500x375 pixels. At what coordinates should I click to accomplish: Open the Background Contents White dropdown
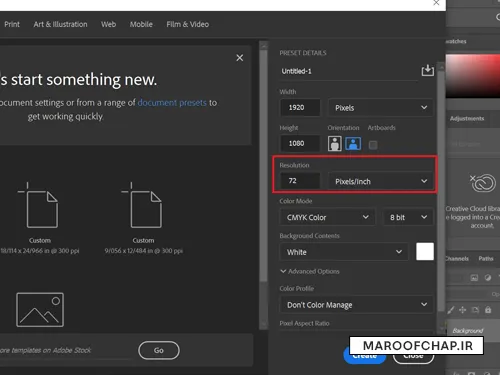click(x=344, y=252)
